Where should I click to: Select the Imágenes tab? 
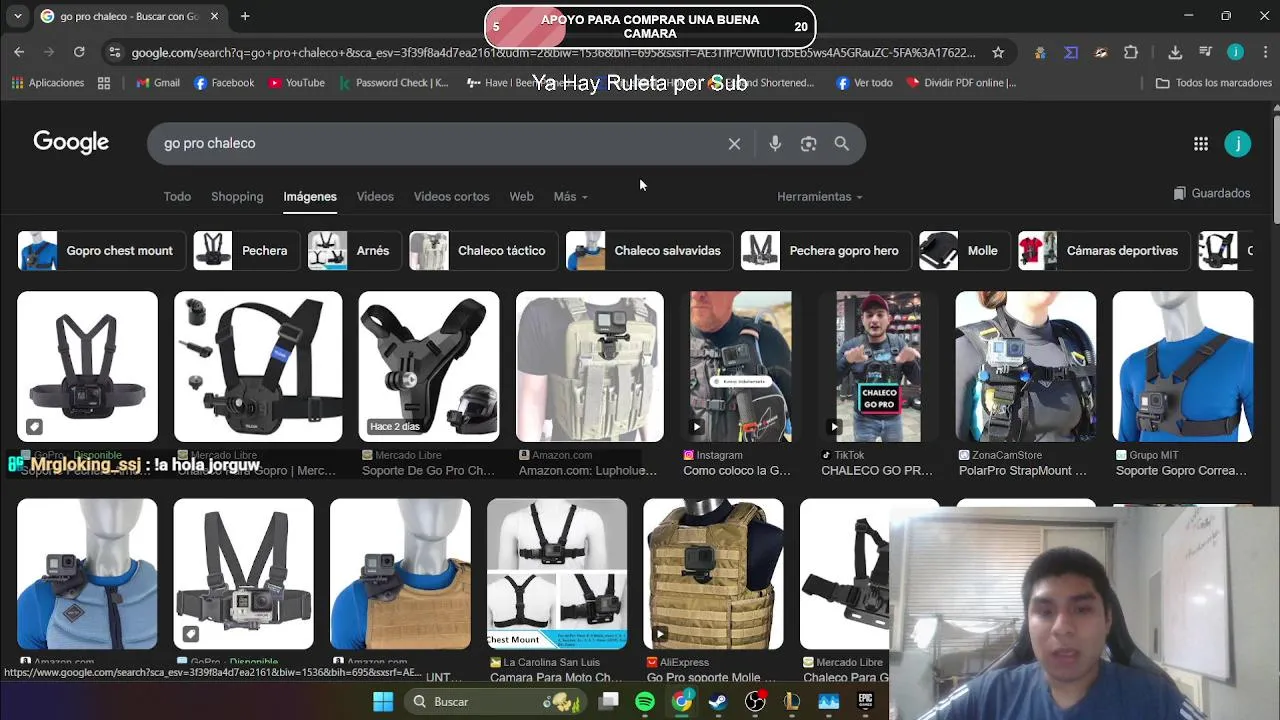coord(310,197)
